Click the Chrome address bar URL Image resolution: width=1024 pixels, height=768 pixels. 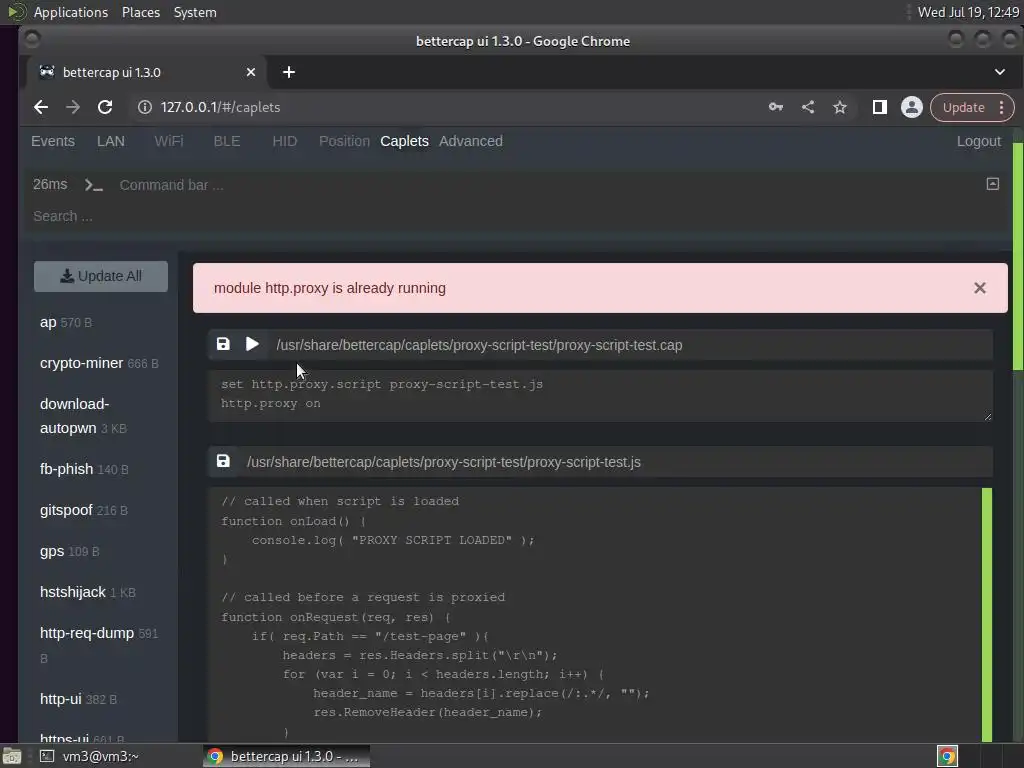220,107
